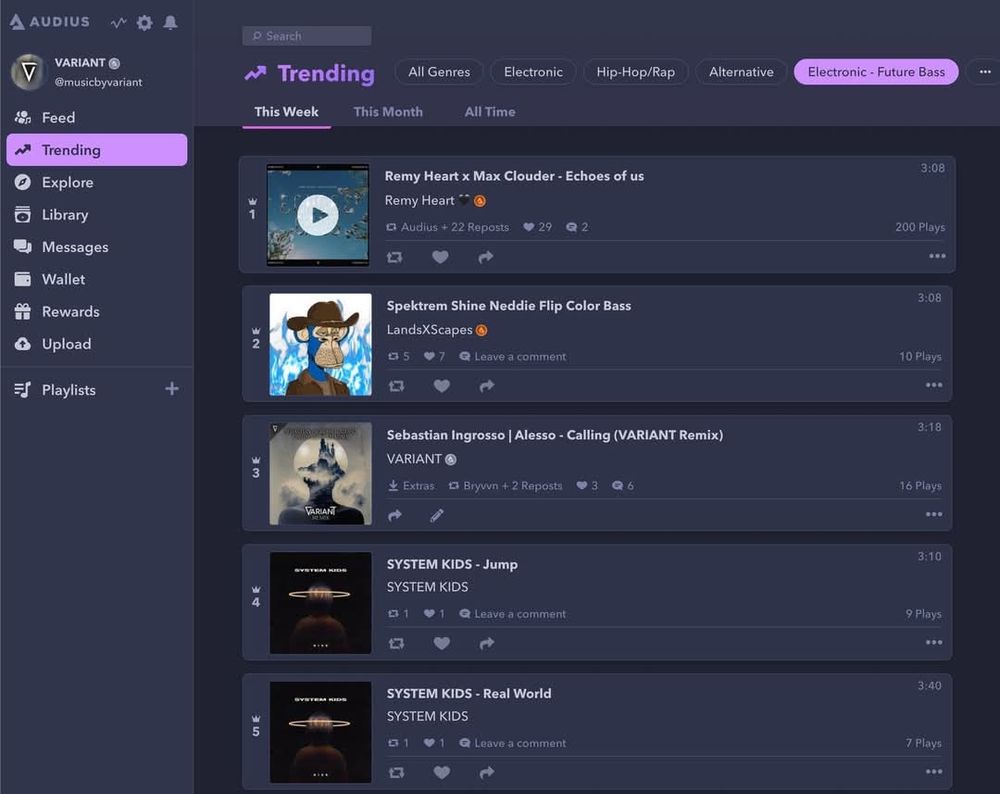Share Spektrem Shine Neddie Flip
The width and height of the screenshot is (1000, 794).
[x=487, y=386]
